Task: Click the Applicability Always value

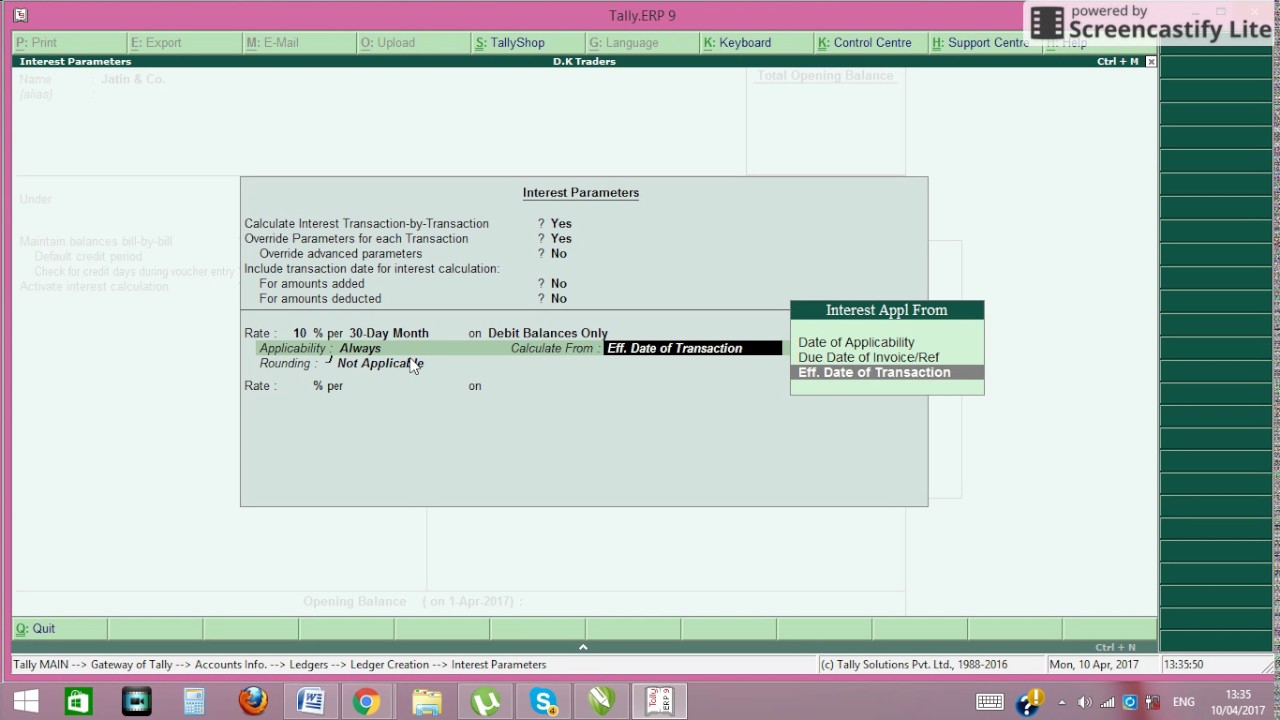Action: (x=359, y=348)
